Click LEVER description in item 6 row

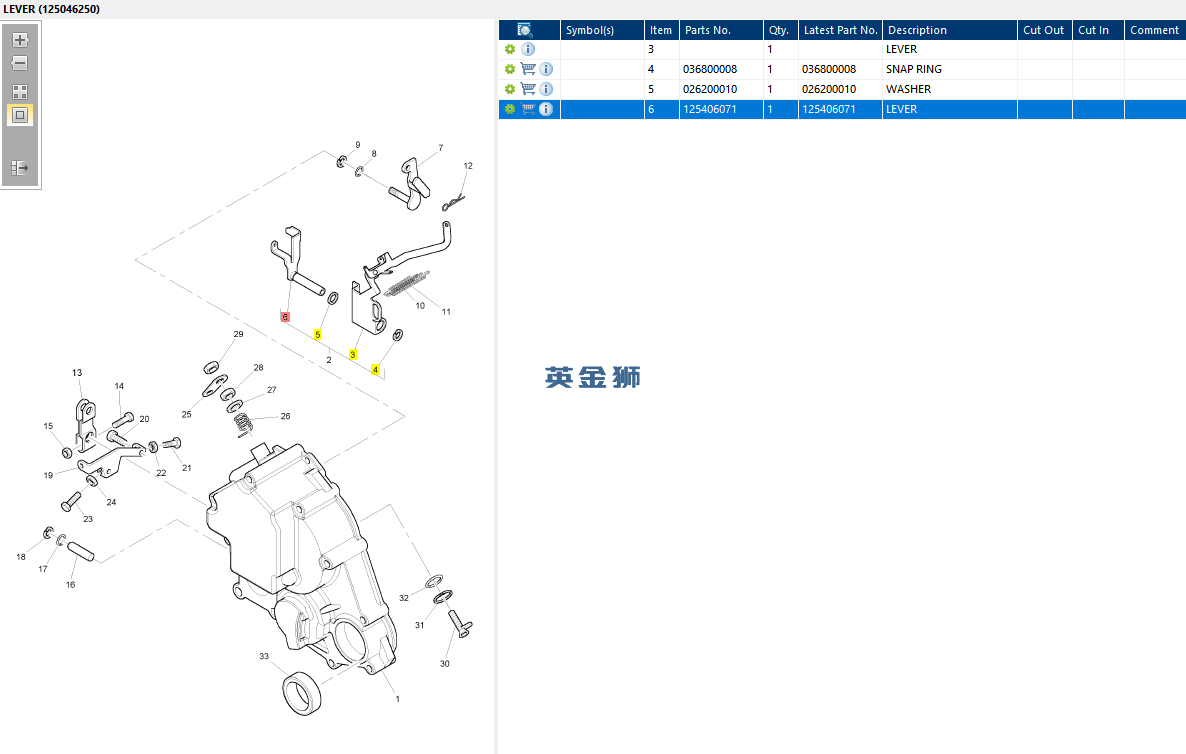(x=902, y=109)
